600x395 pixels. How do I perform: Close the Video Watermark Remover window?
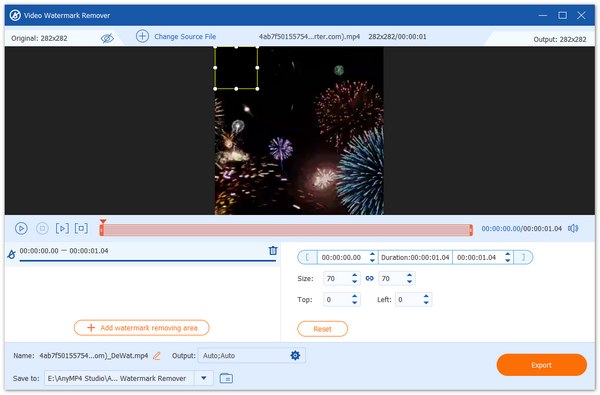pyautogui.click(x=581, y=15)
